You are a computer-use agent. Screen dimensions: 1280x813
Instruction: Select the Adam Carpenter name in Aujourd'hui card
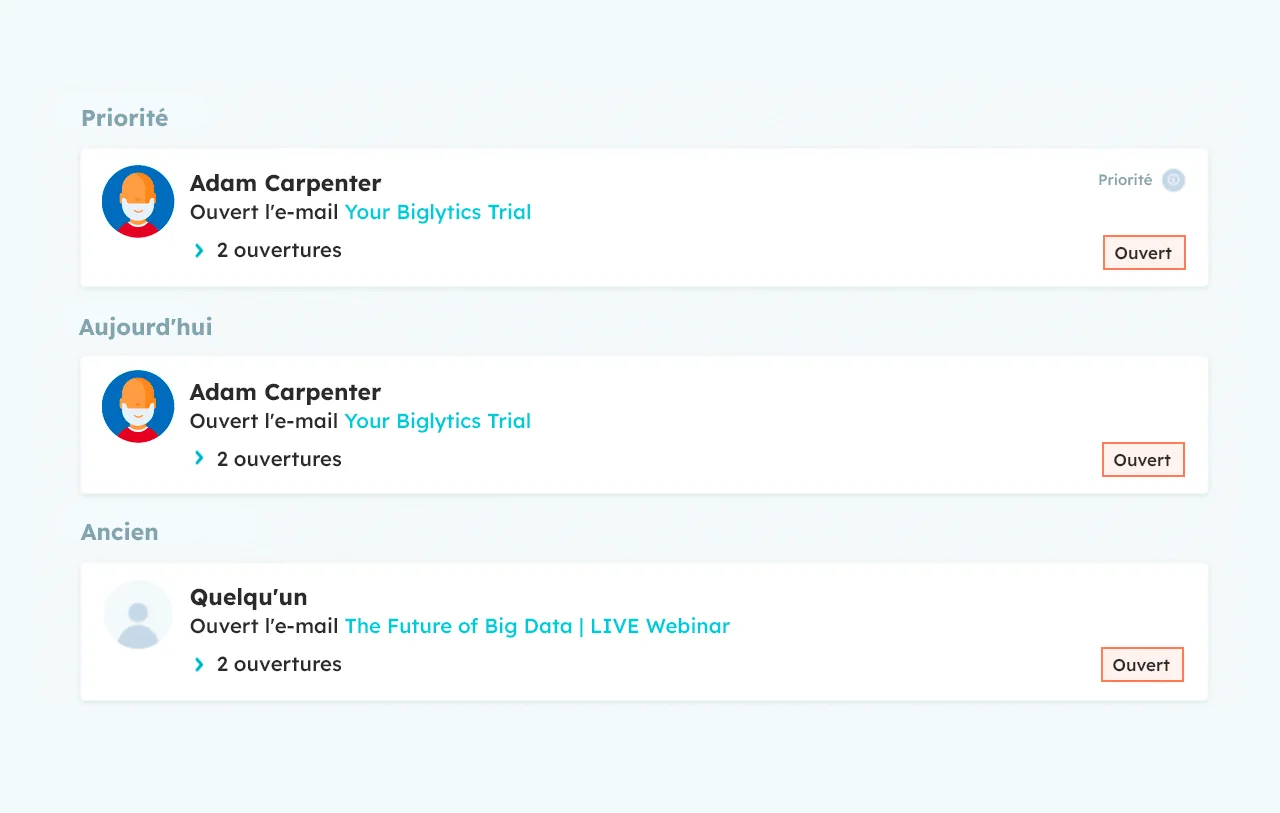(x=285, y=392)
